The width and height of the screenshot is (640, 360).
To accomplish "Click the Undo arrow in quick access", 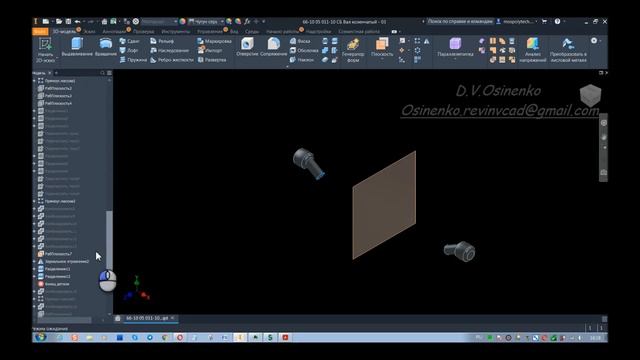I will (x=77, y=21).
